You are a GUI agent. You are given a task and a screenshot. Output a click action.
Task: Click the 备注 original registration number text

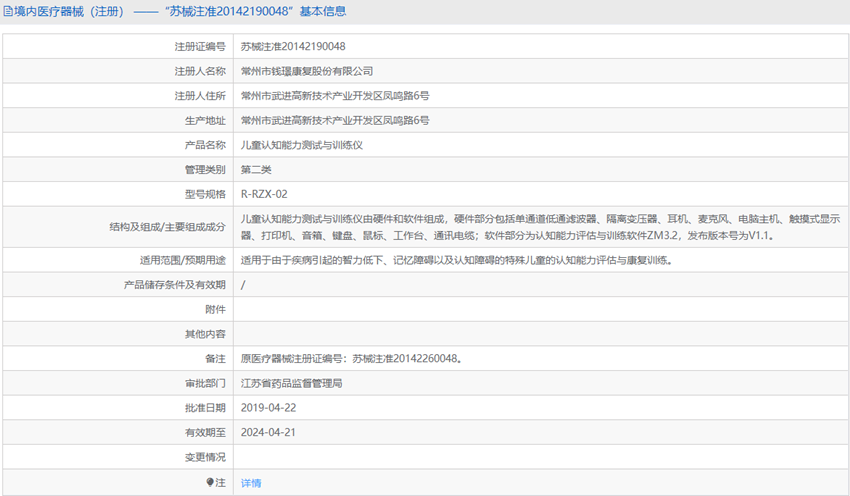[x=351, y=359]
